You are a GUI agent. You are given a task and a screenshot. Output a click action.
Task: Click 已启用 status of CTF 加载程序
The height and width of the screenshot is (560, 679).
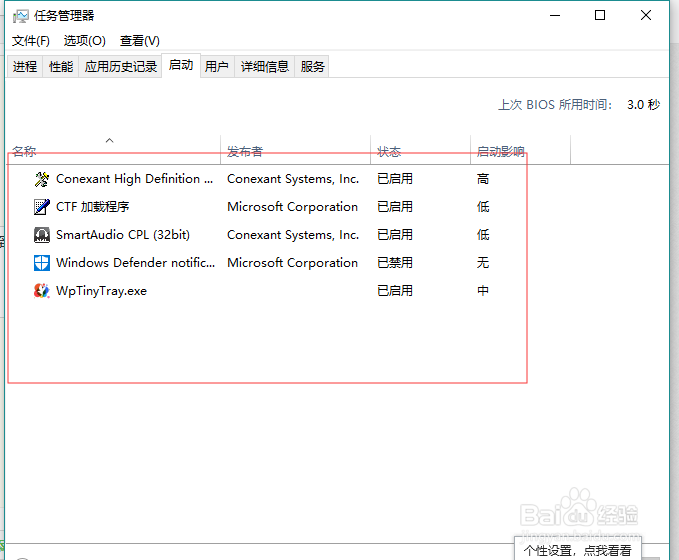click(394, 207)
